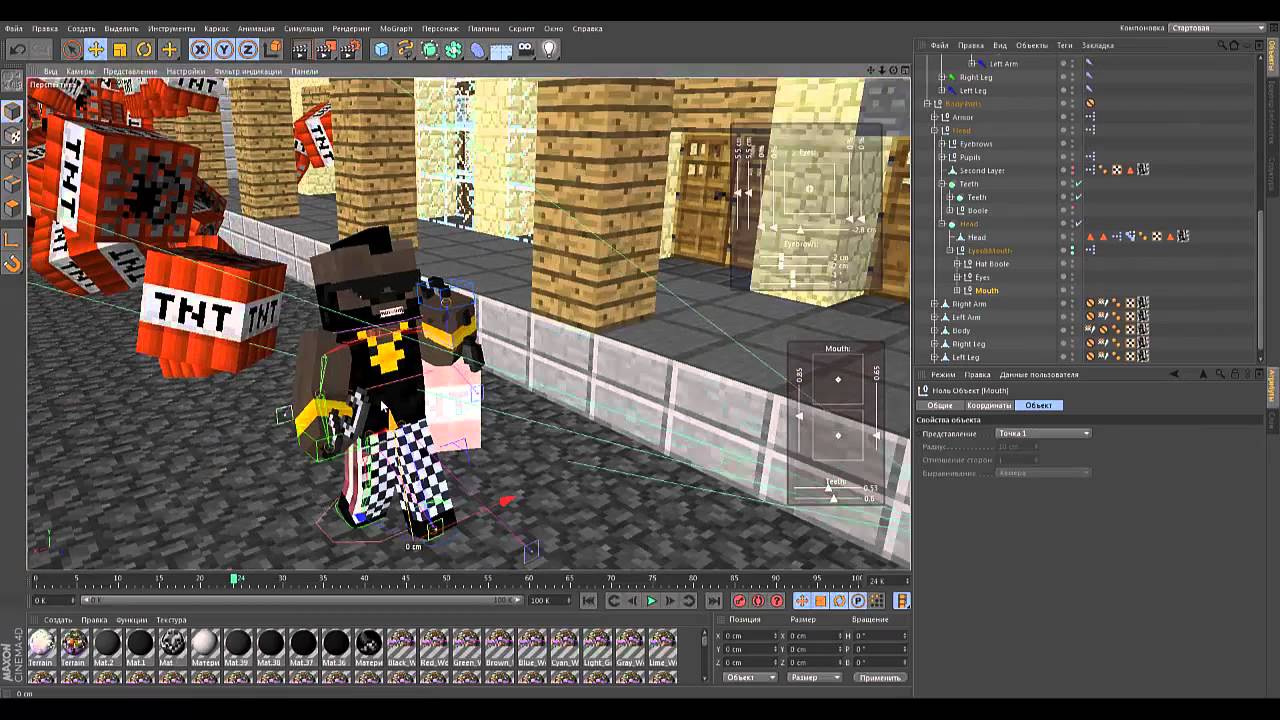Switch to the Координаты tab
This screenshot has width=1280, height=720.
tap(989, 405)
